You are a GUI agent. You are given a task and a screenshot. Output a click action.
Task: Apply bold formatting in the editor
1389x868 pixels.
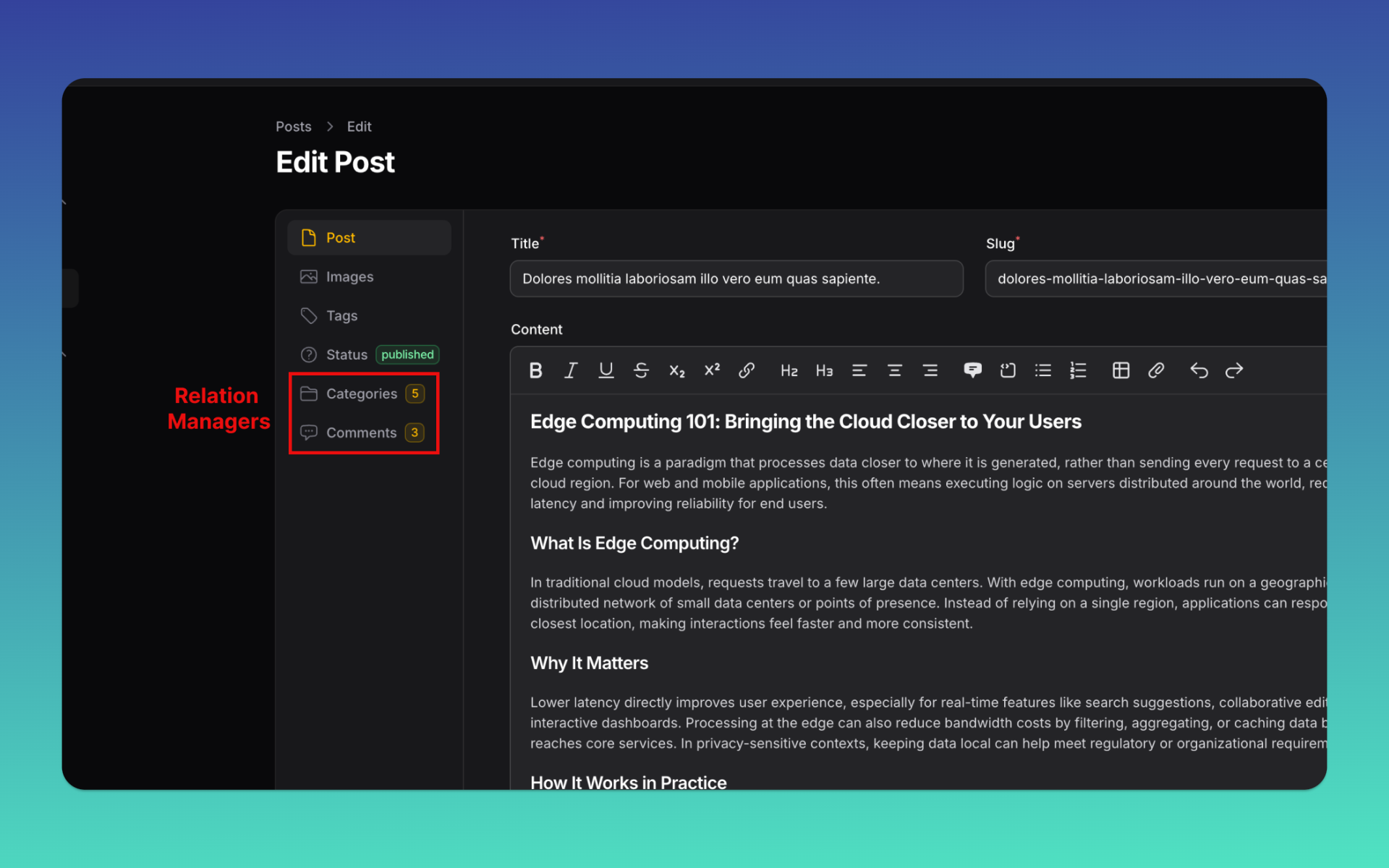535,370
